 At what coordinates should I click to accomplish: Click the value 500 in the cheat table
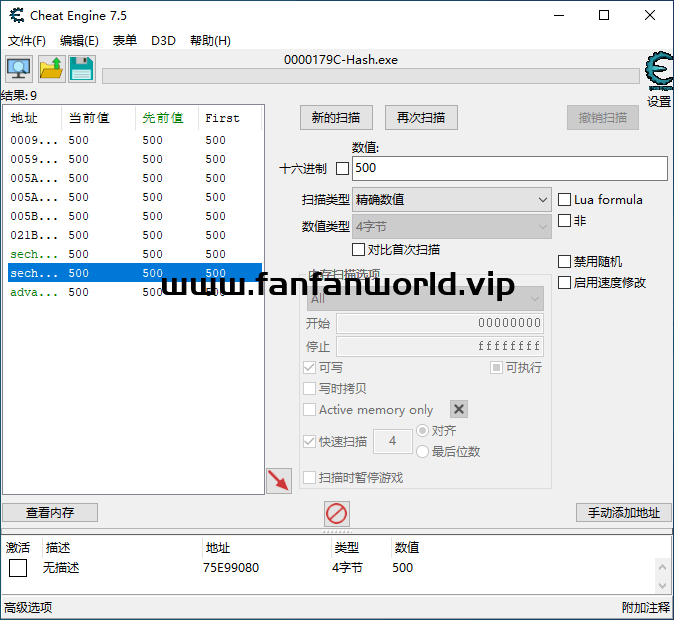pos(402,568)
